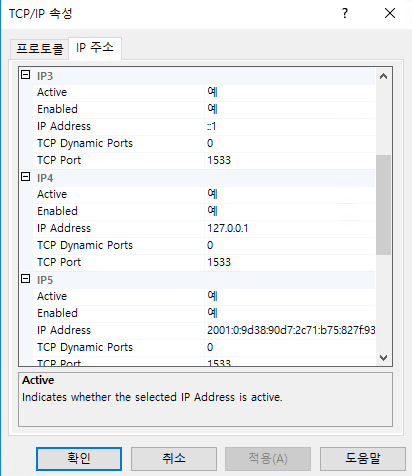Image resolution: width=412 pixels, height=476 pixels.
Task: Click the IP3 IP Address label
Action: [64, 126]
